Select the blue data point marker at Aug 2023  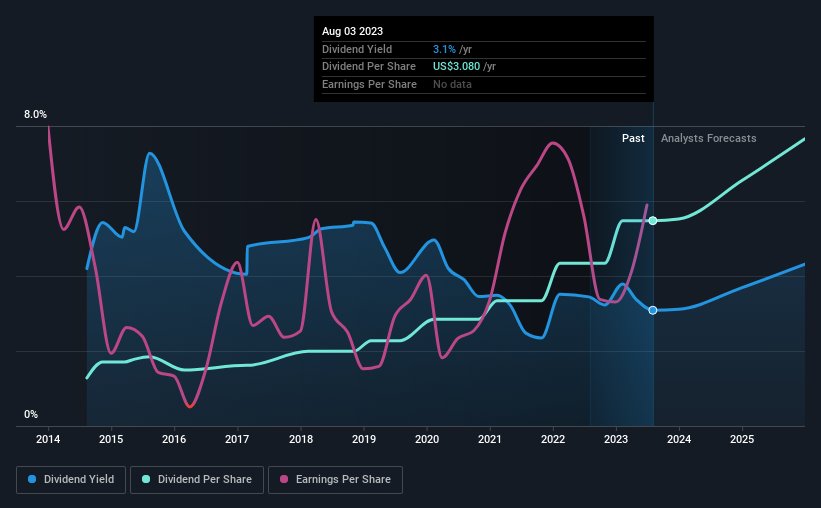click(653, 311)
